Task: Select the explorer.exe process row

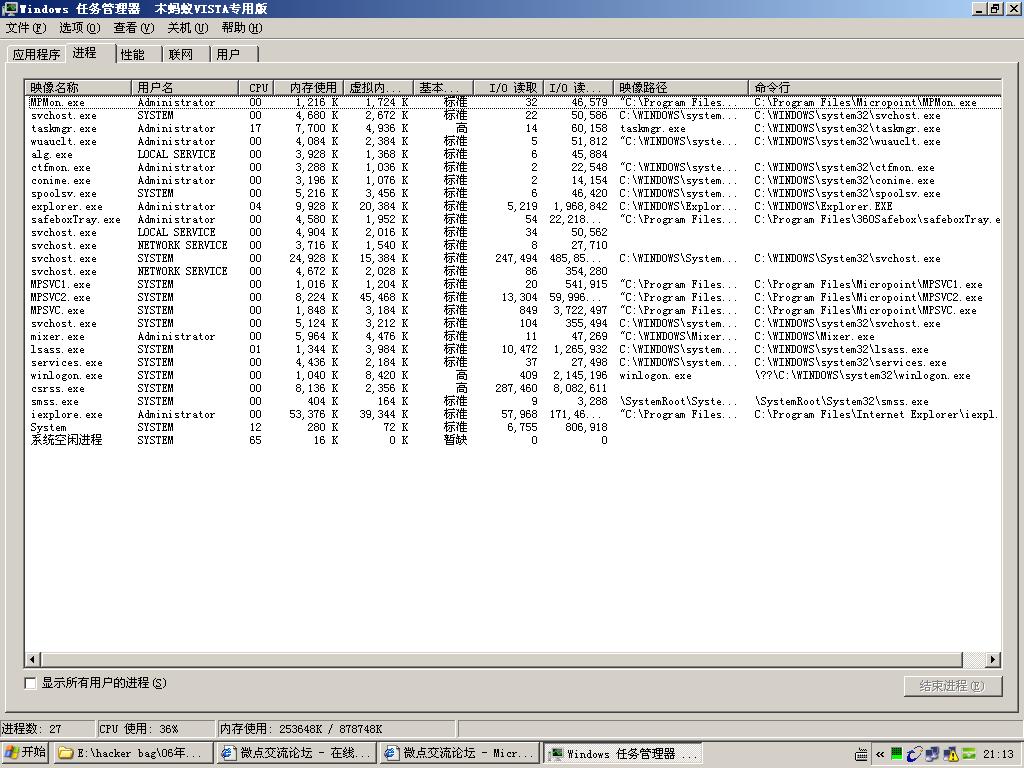Action: click(x=513, y=206)
